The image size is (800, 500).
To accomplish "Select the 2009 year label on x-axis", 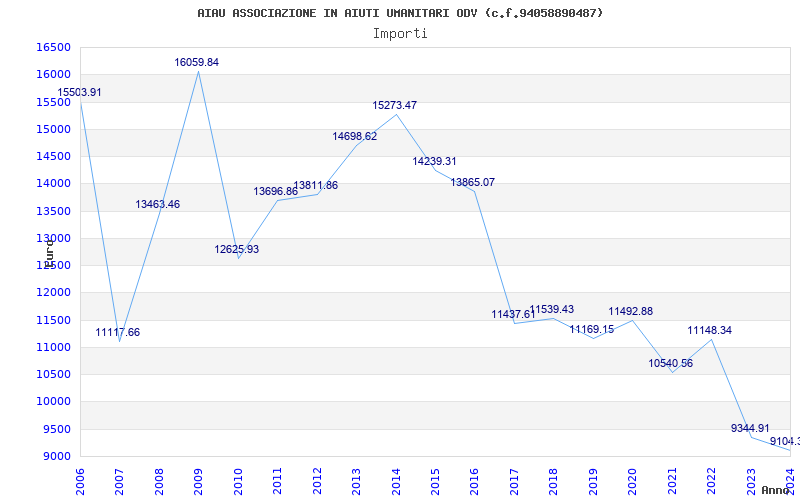I will click(x=198, y=480).
